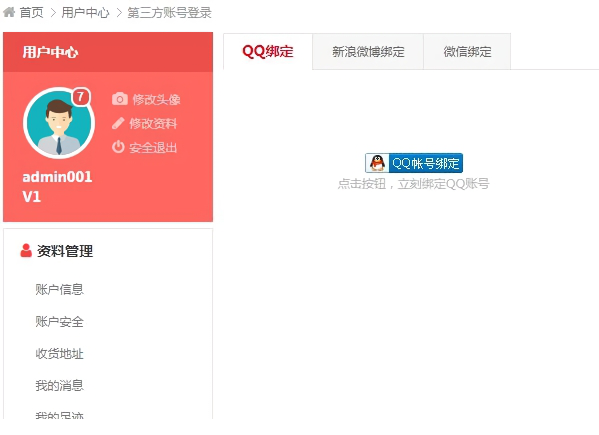Click the 资料管理 section heading
The width and height of the screenshot is (599, 435).
click(x=65, y=251)
